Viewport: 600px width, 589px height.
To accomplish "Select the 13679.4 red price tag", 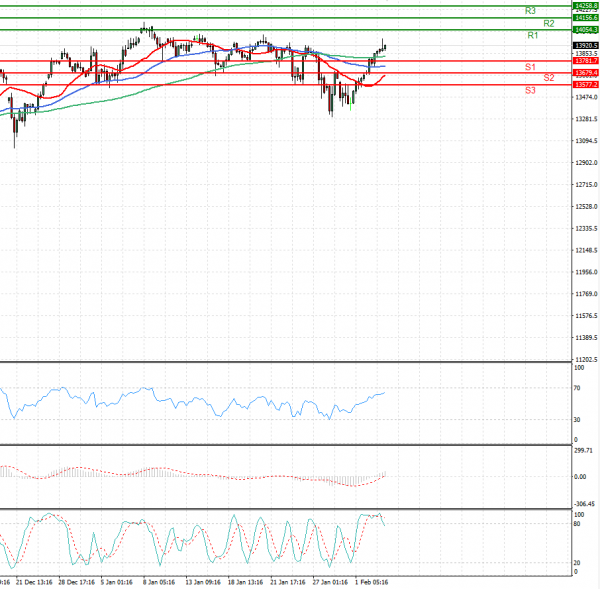I will click(586, 73).
